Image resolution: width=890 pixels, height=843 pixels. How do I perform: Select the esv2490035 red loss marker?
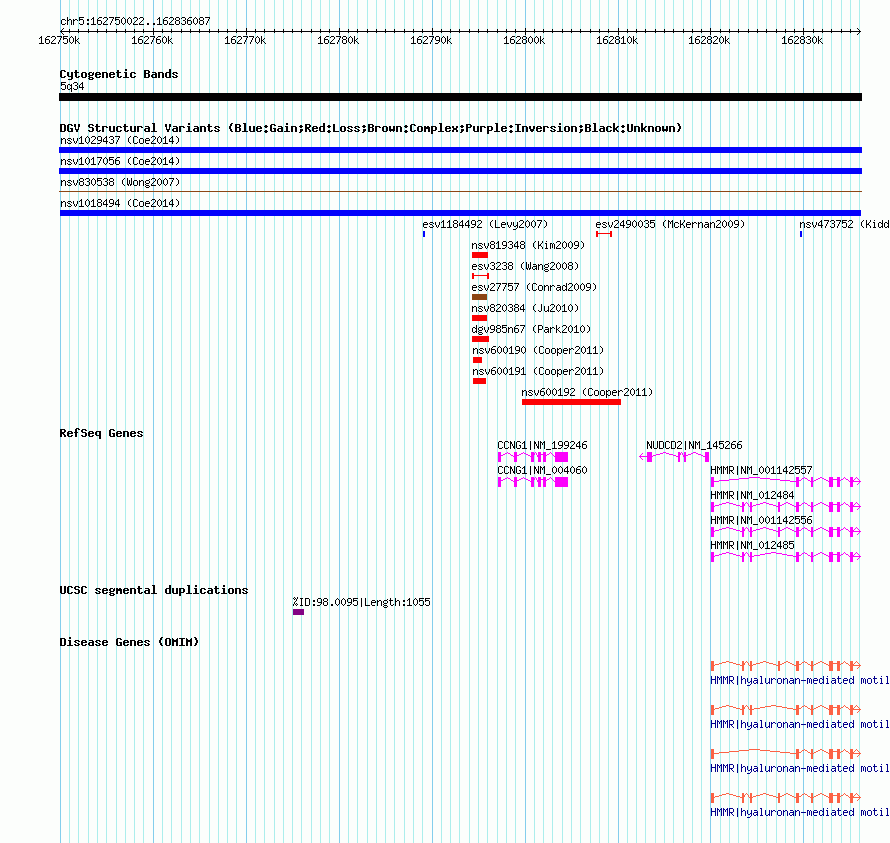click(x=604, y=234)
